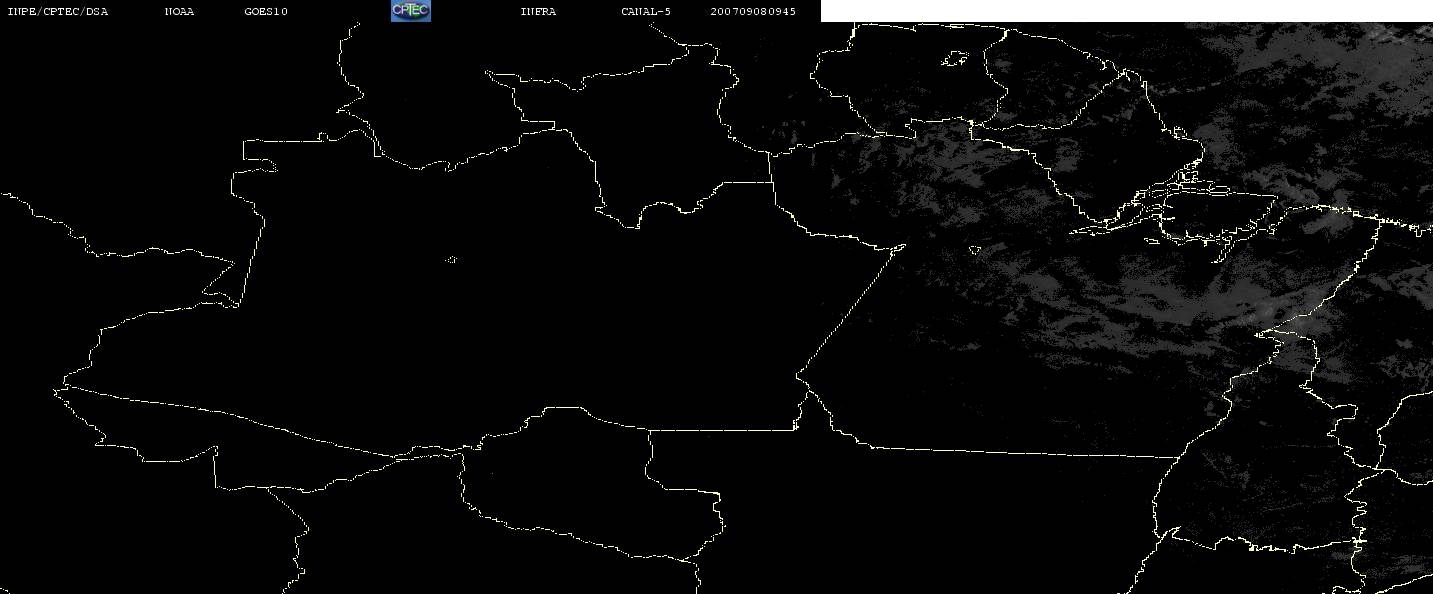Click the 200709080945 timestamp text
Viewport: 1433px width, 594px height.
click(x=753, y=12)
